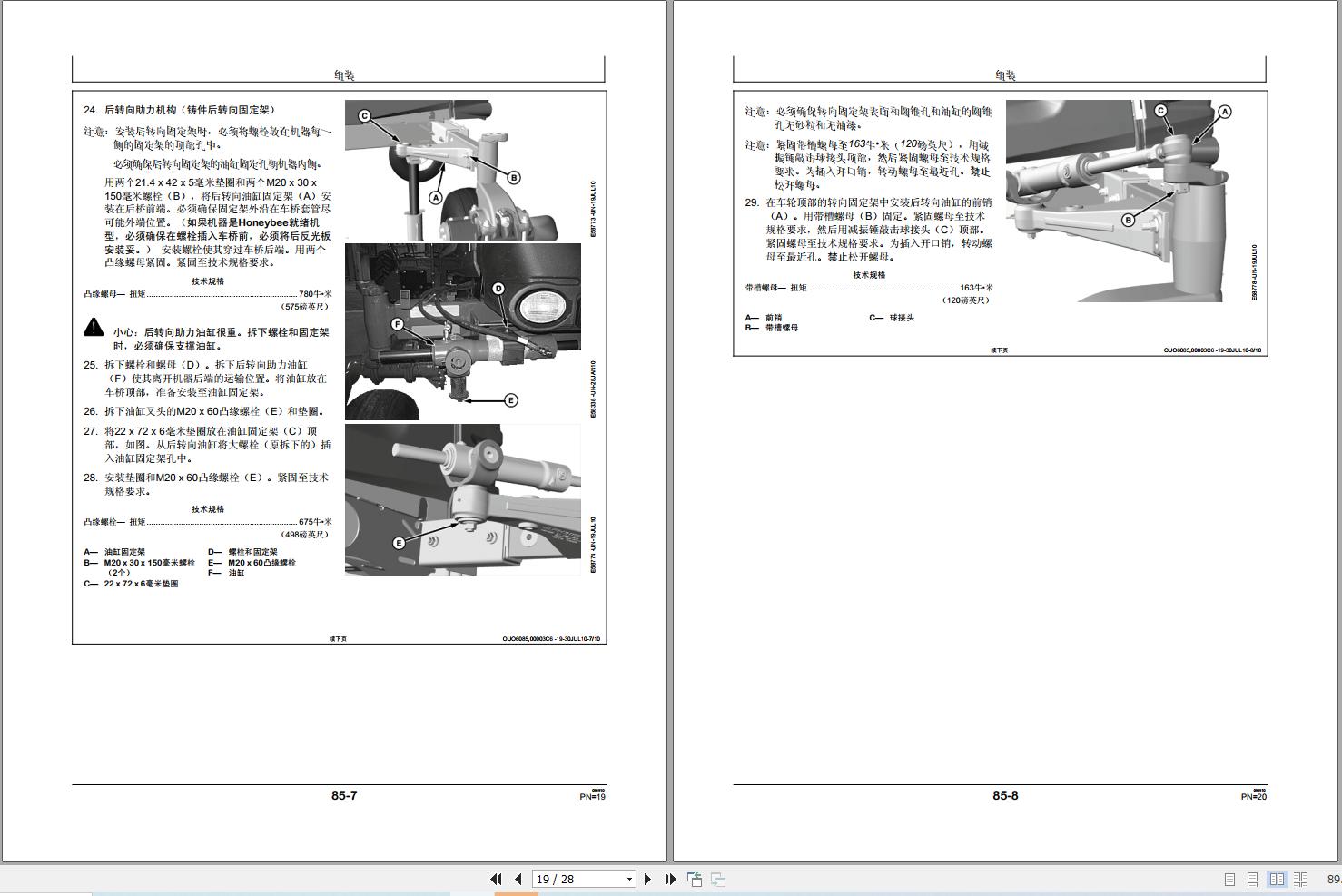
Task: Click legend entry B M20 x 30 x 150
Action: click(139, 567)
